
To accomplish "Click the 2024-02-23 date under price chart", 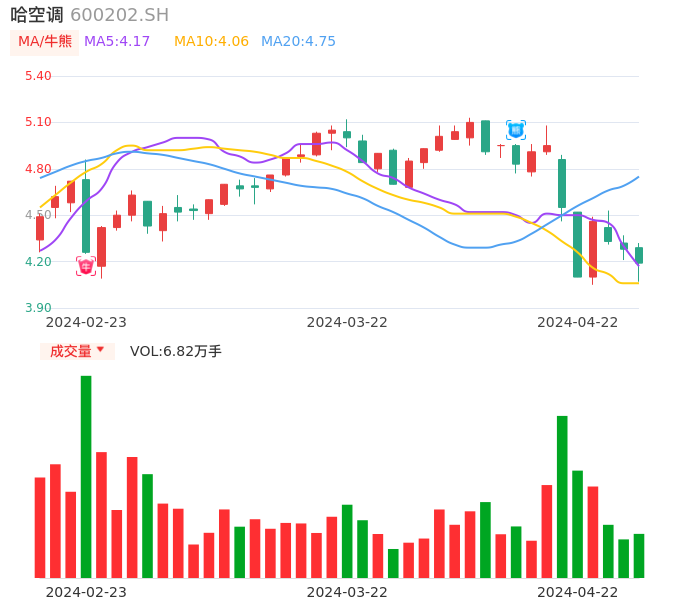I will (x=86, y=322).
